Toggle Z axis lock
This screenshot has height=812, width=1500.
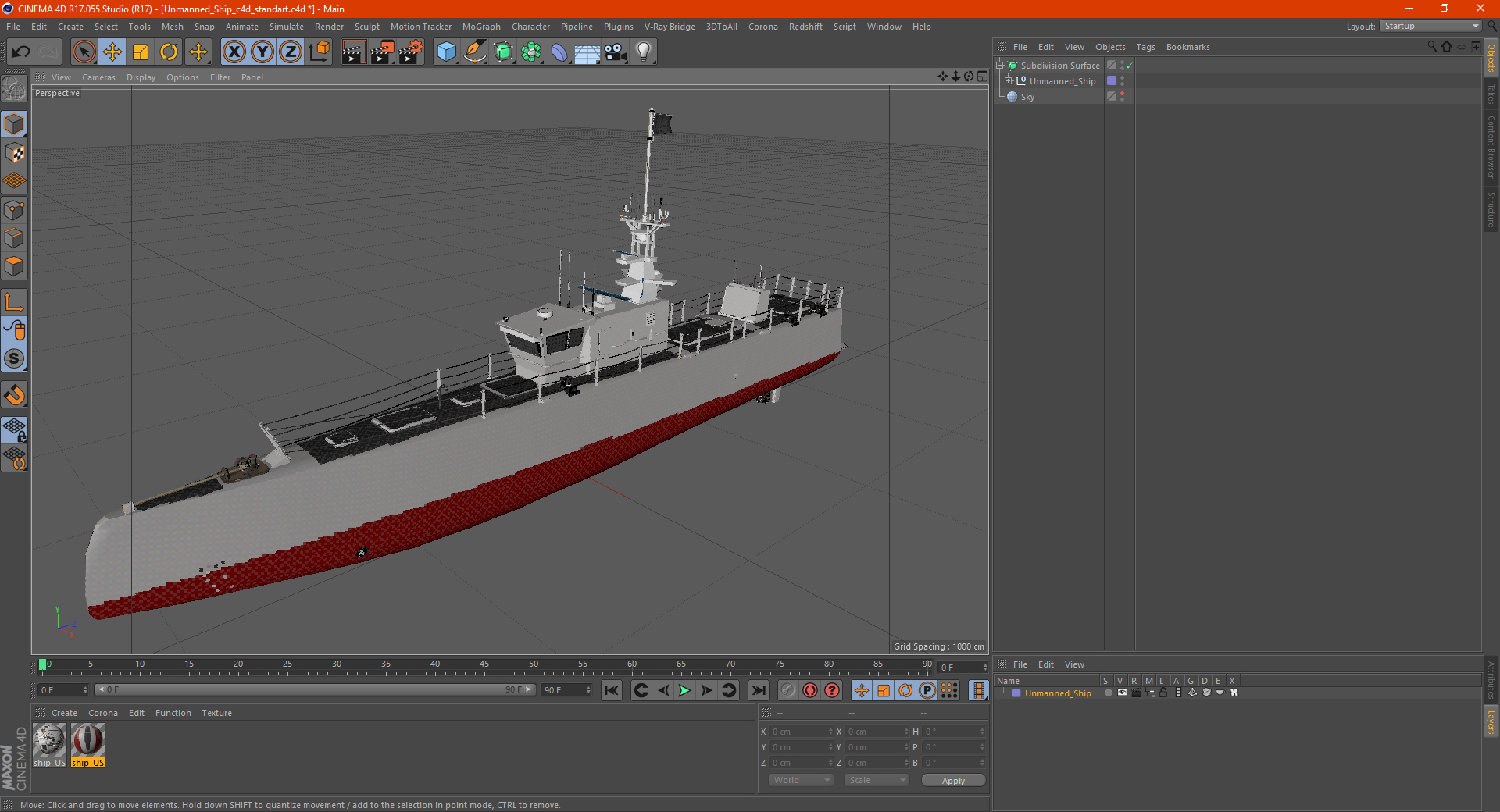[x=291, y=52]
